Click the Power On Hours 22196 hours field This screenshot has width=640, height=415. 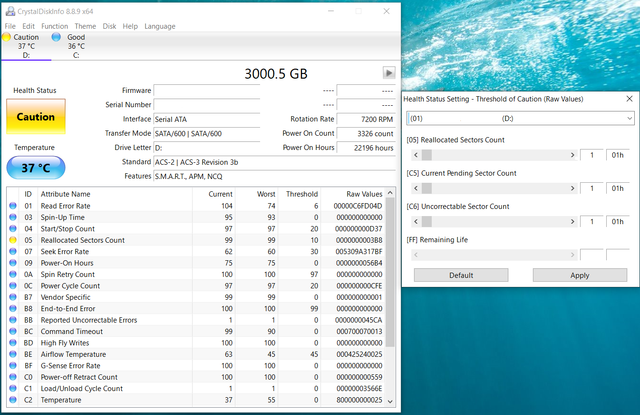coord(366,148)
